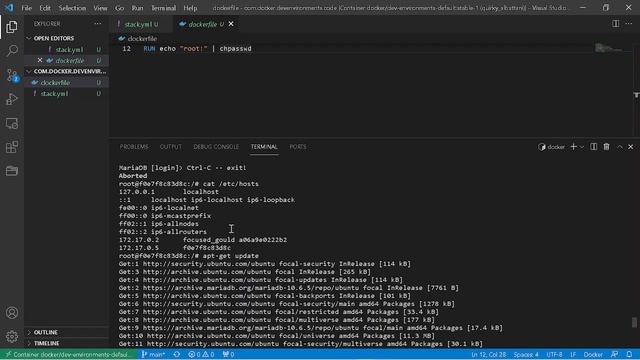Open the feedback icon in status bar

click(614, 354)
